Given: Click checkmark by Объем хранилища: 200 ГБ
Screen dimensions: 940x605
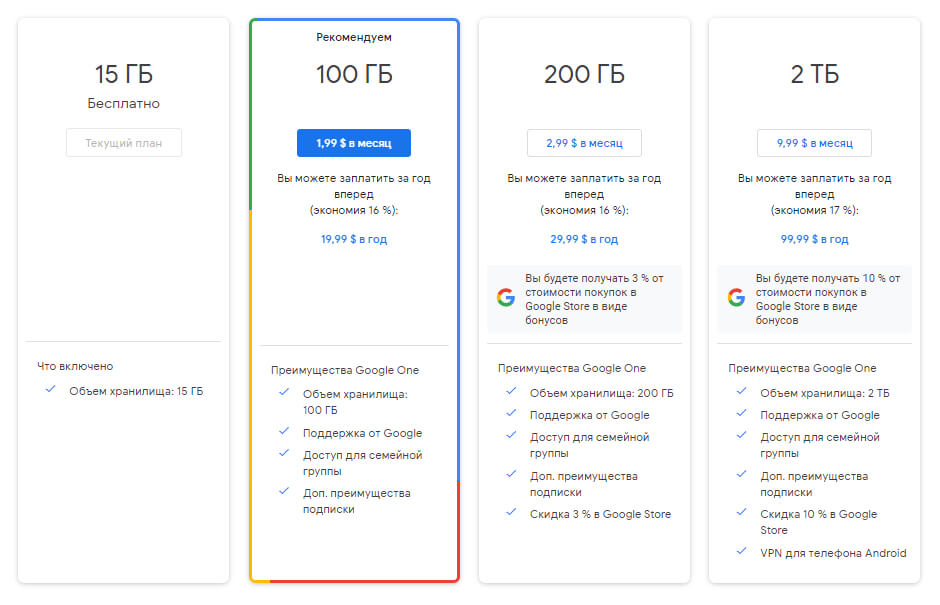Looking at the screenshot, I should [x=511, y=392].
